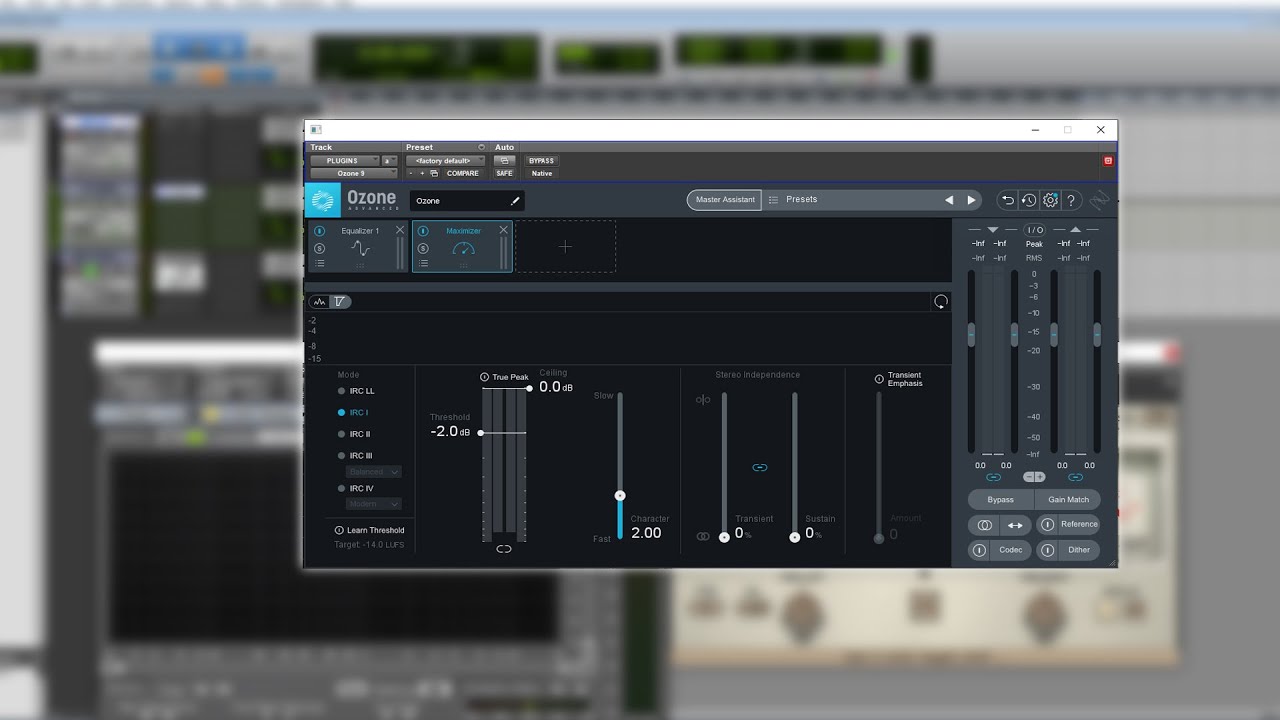This screenshot has width=1280, height=720.
Task: Toggle Equalizer 1 module power
Action: click(319, 231)
